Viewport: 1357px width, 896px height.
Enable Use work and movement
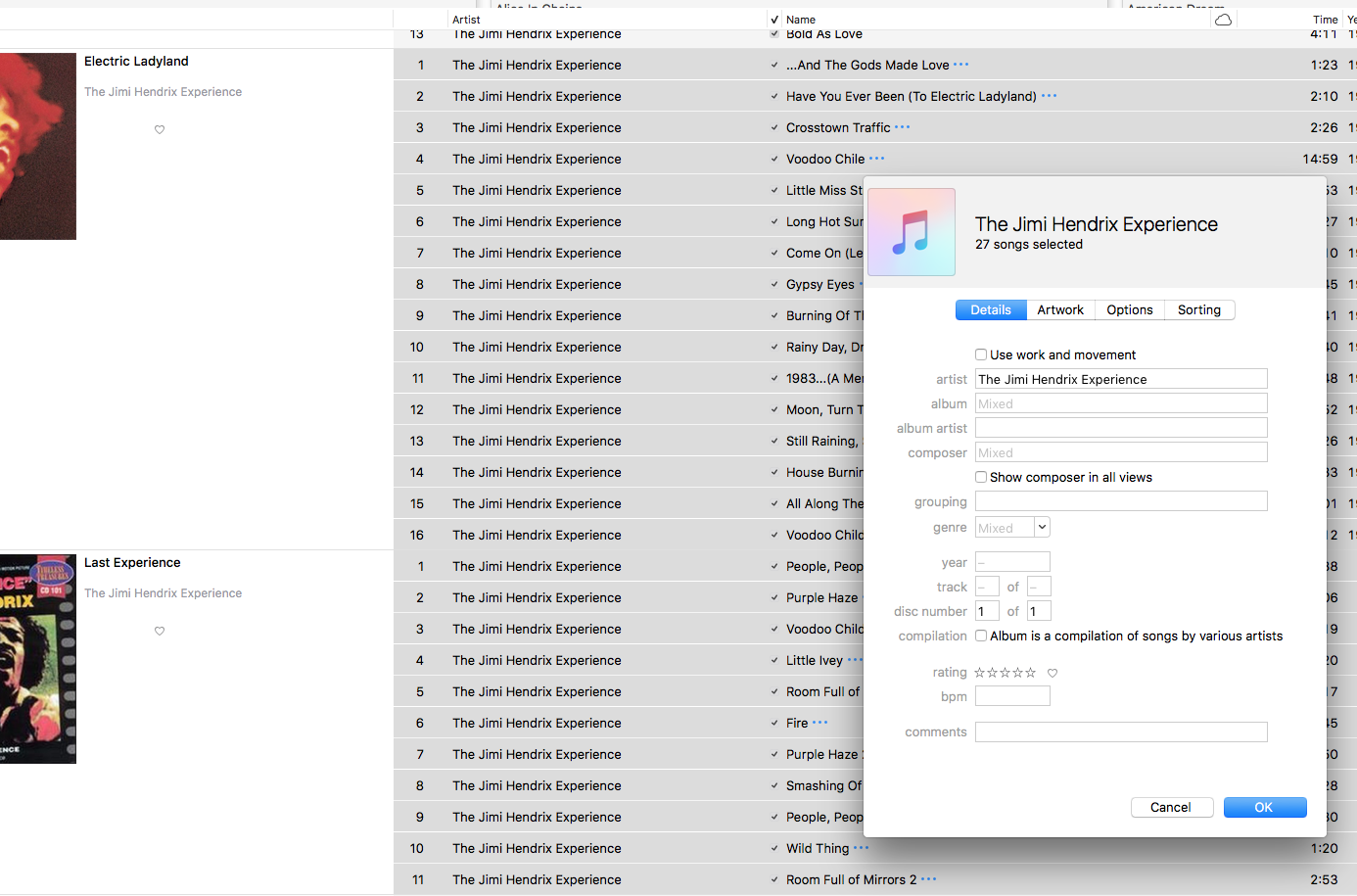pyautogui.click(x=981, y=354)
